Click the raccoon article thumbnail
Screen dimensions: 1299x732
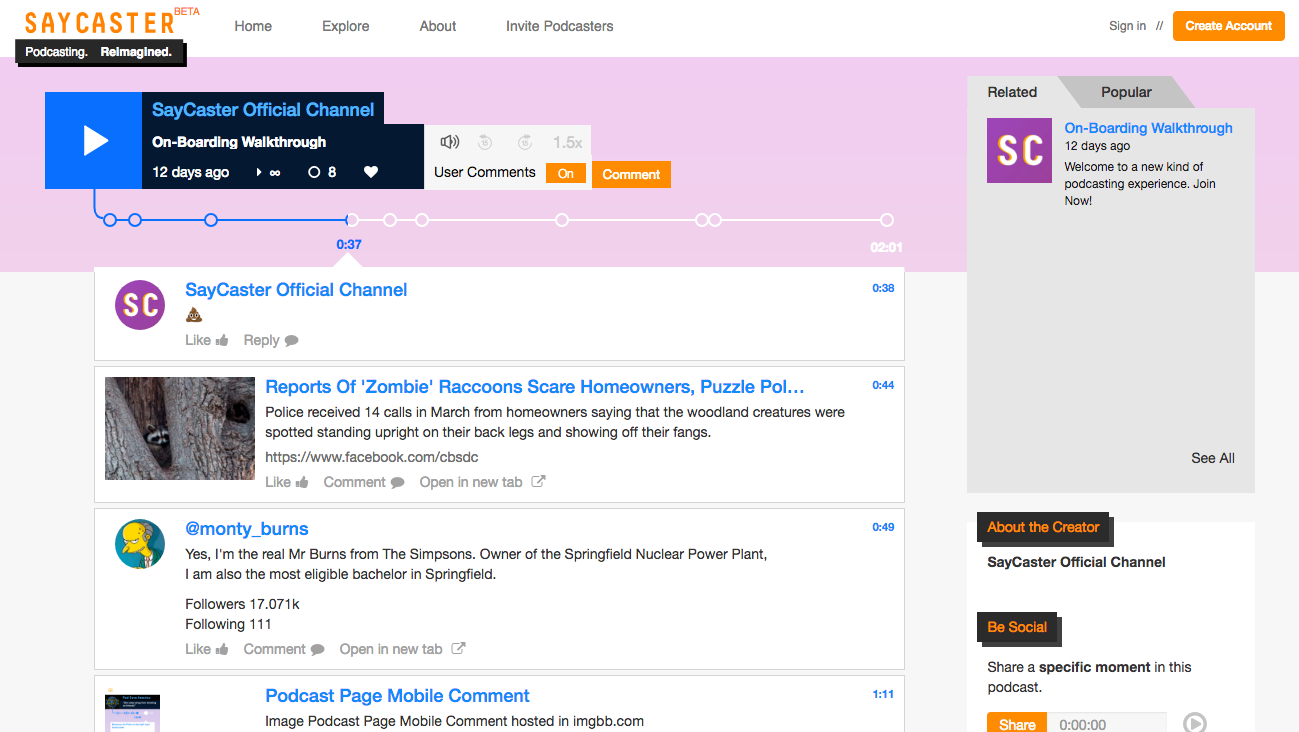click(180, 428)
